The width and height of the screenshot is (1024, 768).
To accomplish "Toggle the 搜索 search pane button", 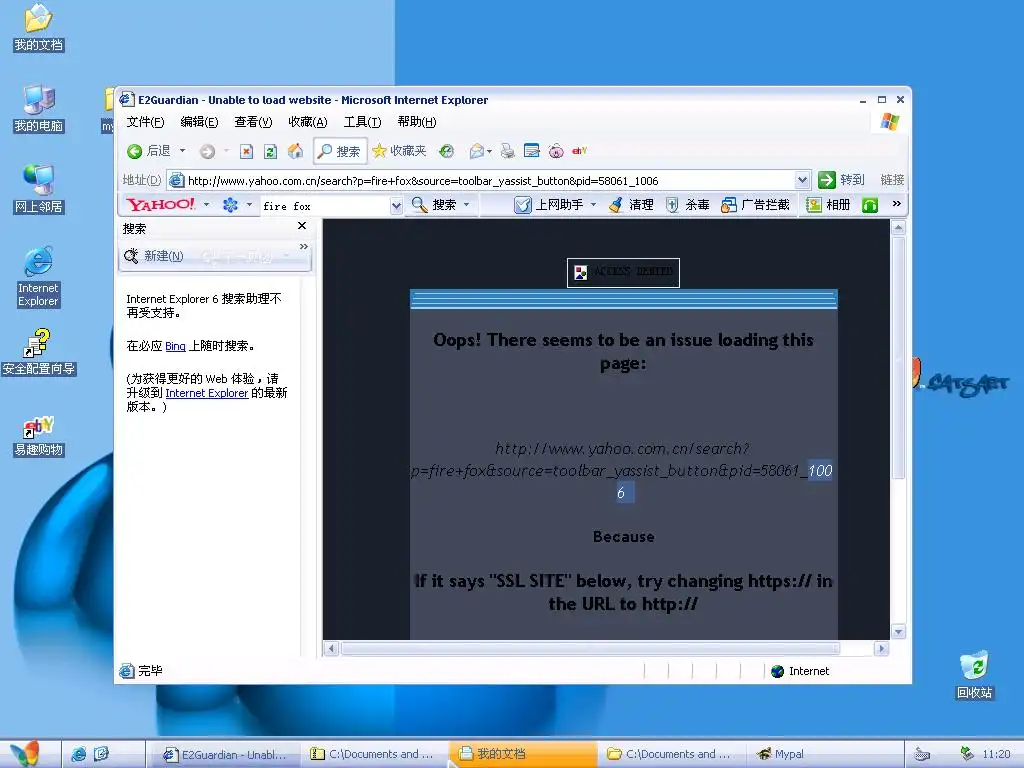I will (340, 152).
